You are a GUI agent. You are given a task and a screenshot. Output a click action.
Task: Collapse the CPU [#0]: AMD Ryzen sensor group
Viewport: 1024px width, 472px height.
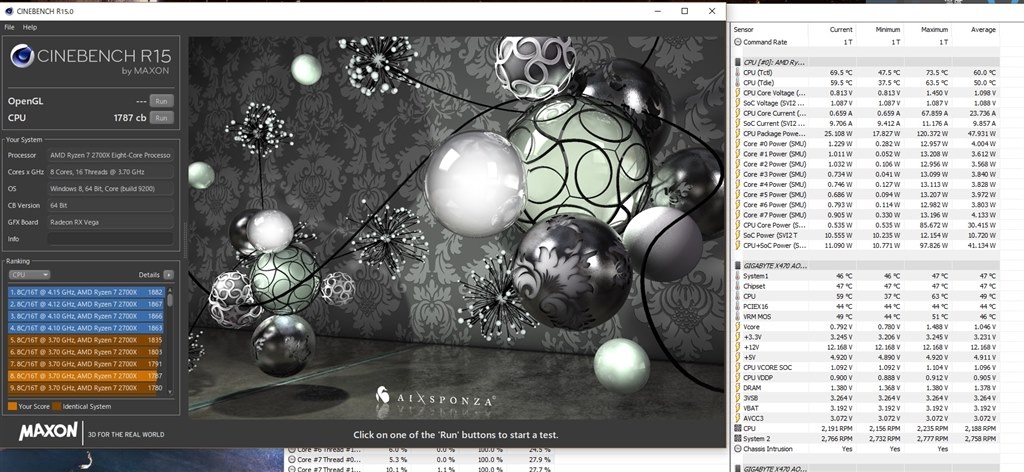[737, 63]
